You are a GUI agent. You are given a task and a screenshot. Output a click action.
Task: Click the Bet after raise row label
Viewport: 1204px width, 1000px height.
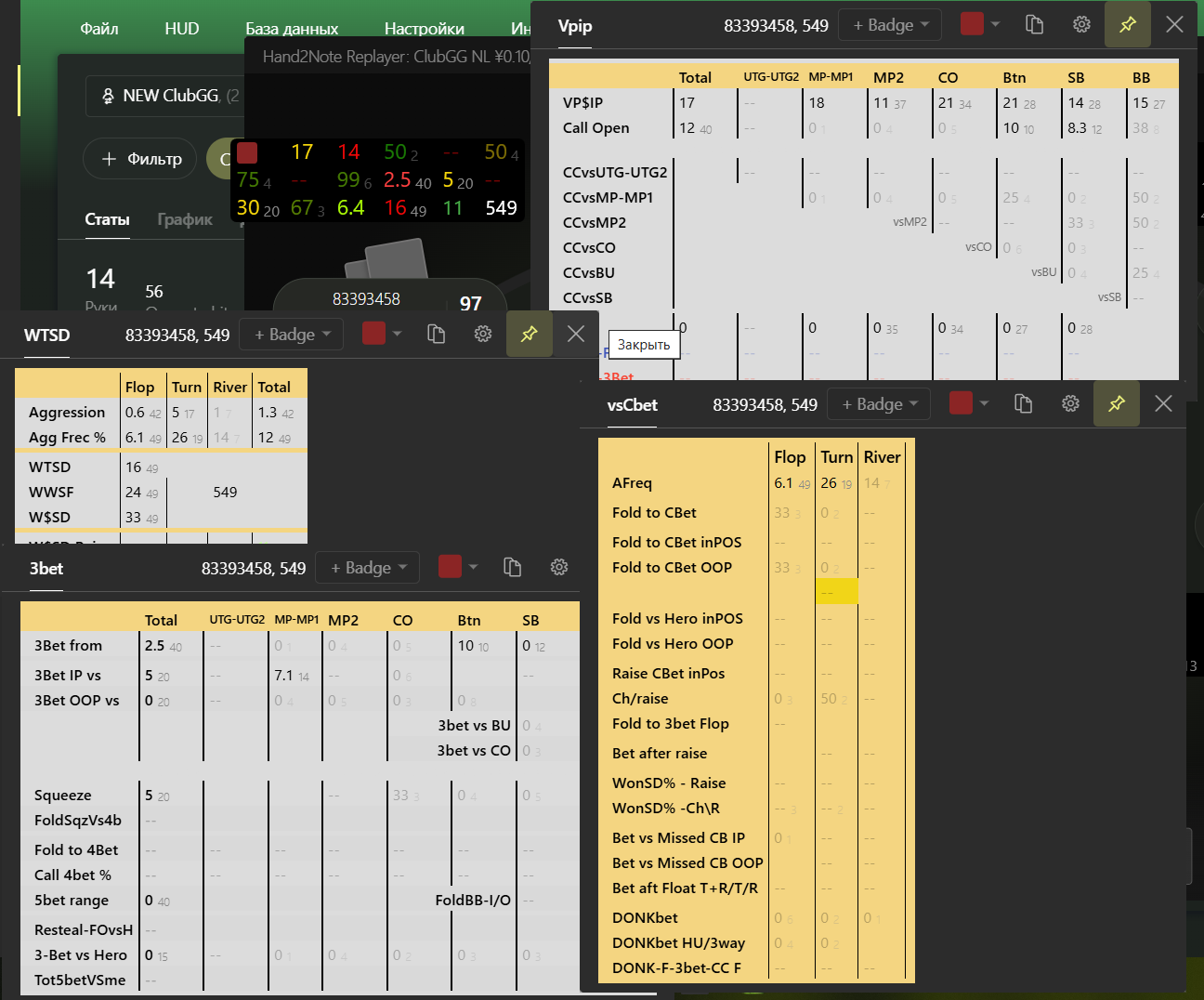click(660, 754)
